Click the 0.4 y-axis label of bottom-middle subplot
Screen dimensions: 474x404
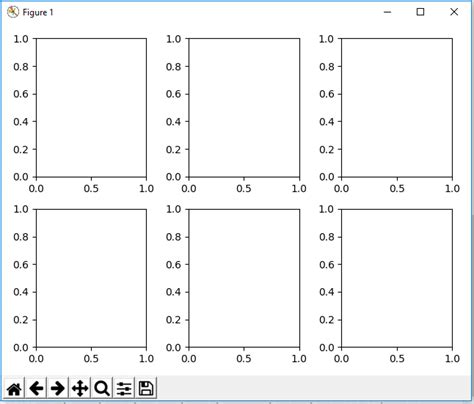tap(173, 292)
